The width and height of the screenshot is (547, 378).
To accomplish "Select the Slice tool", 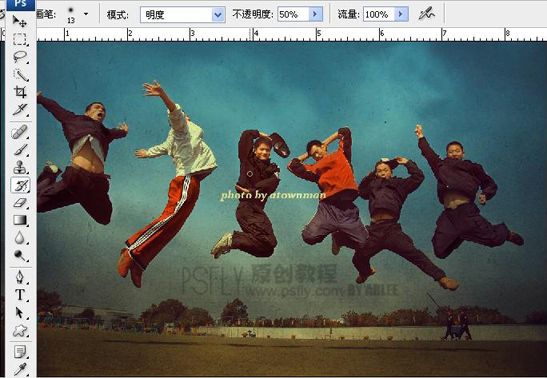I will pyautogui.click(x=20, y=110).
